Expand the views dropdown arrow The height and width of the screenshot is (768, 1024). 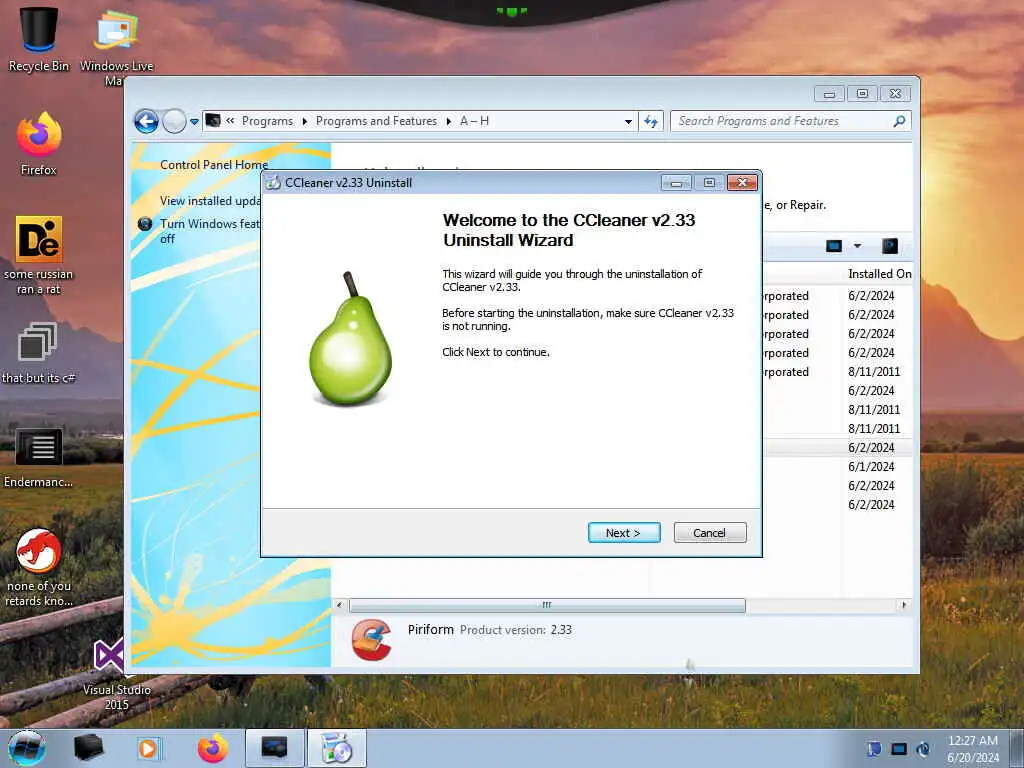[857, 246]
